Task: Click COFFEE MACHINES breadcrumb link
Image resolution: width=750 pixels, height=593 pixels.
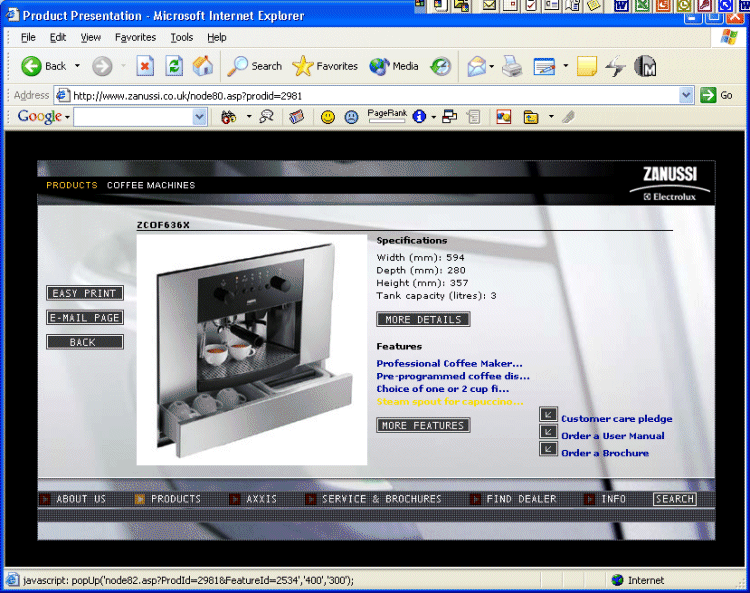Action: click(x=151, y=186)
